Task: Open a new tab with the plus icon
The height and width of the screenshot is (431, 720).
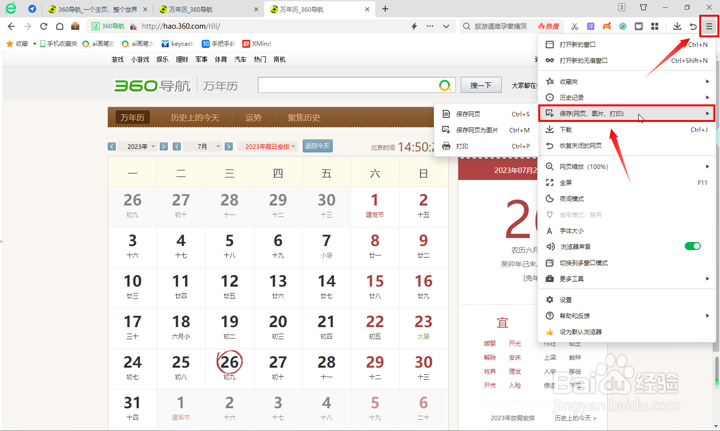Action: click(x=385, y=9)
